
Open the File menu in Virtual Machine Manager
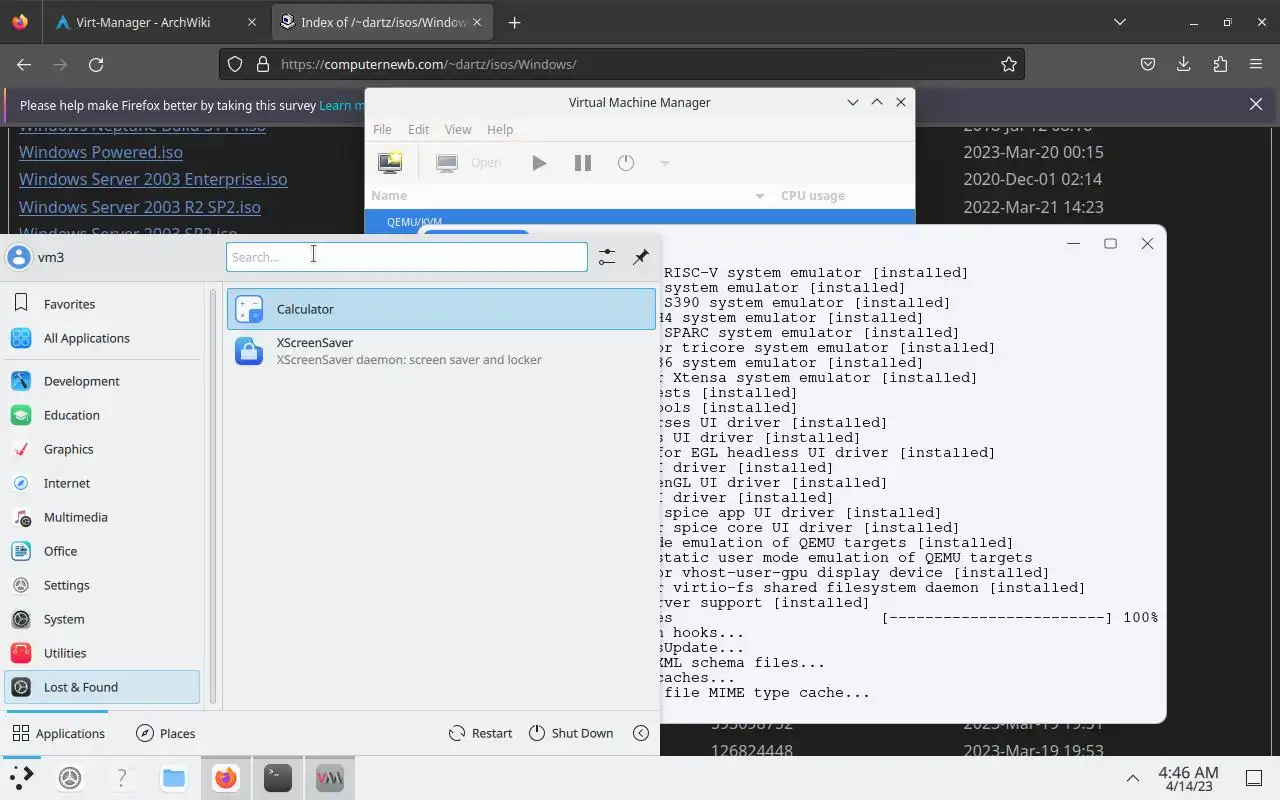pos(382,129)
